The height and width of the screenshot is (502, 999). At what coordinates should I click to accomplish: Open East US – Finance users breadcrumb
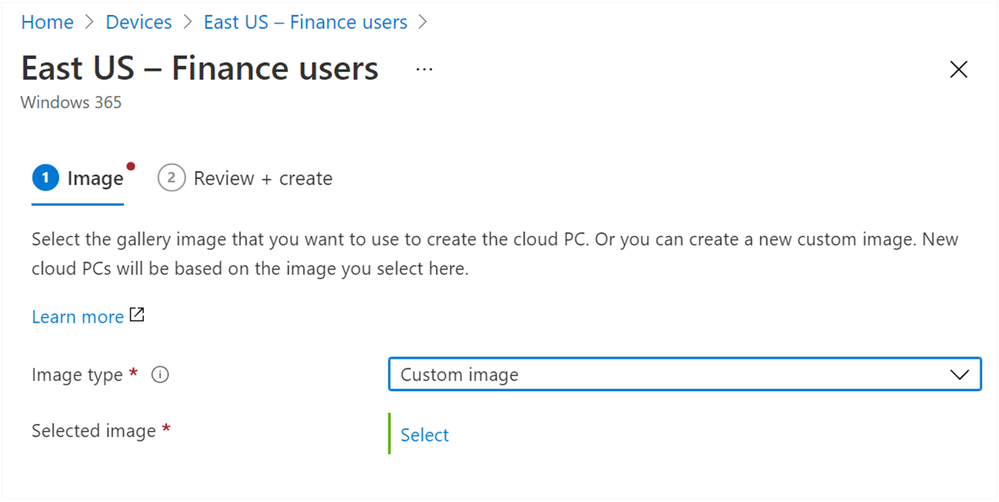pos(305,22)
